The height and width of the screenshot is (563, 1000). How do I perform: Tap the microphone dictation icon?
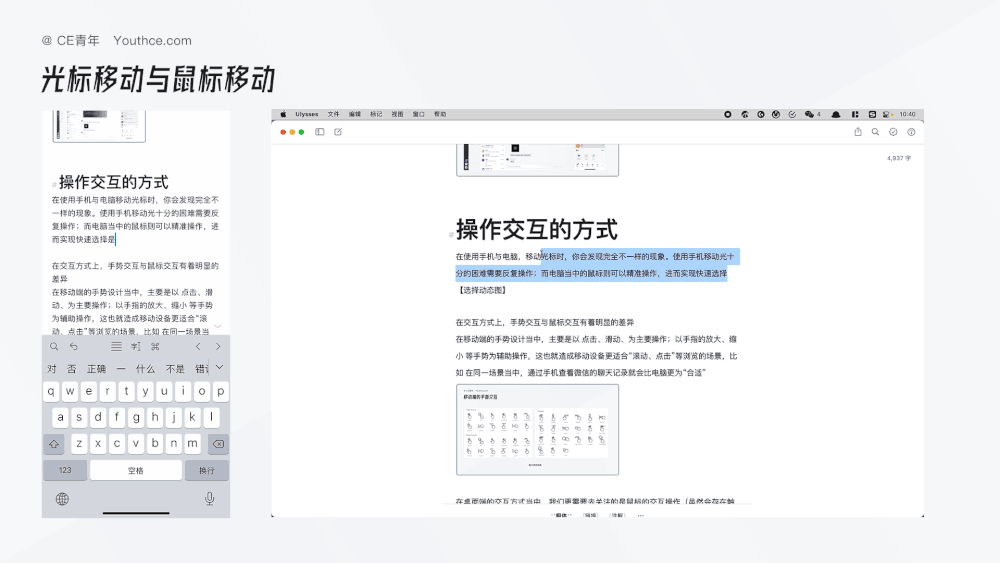[x=209, y=498]
